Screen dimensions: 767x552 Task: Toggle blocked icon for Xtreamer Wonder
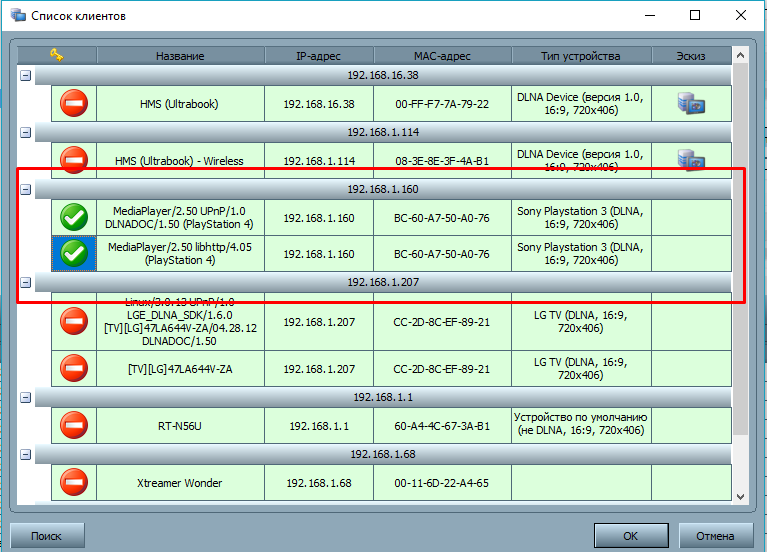74,483
